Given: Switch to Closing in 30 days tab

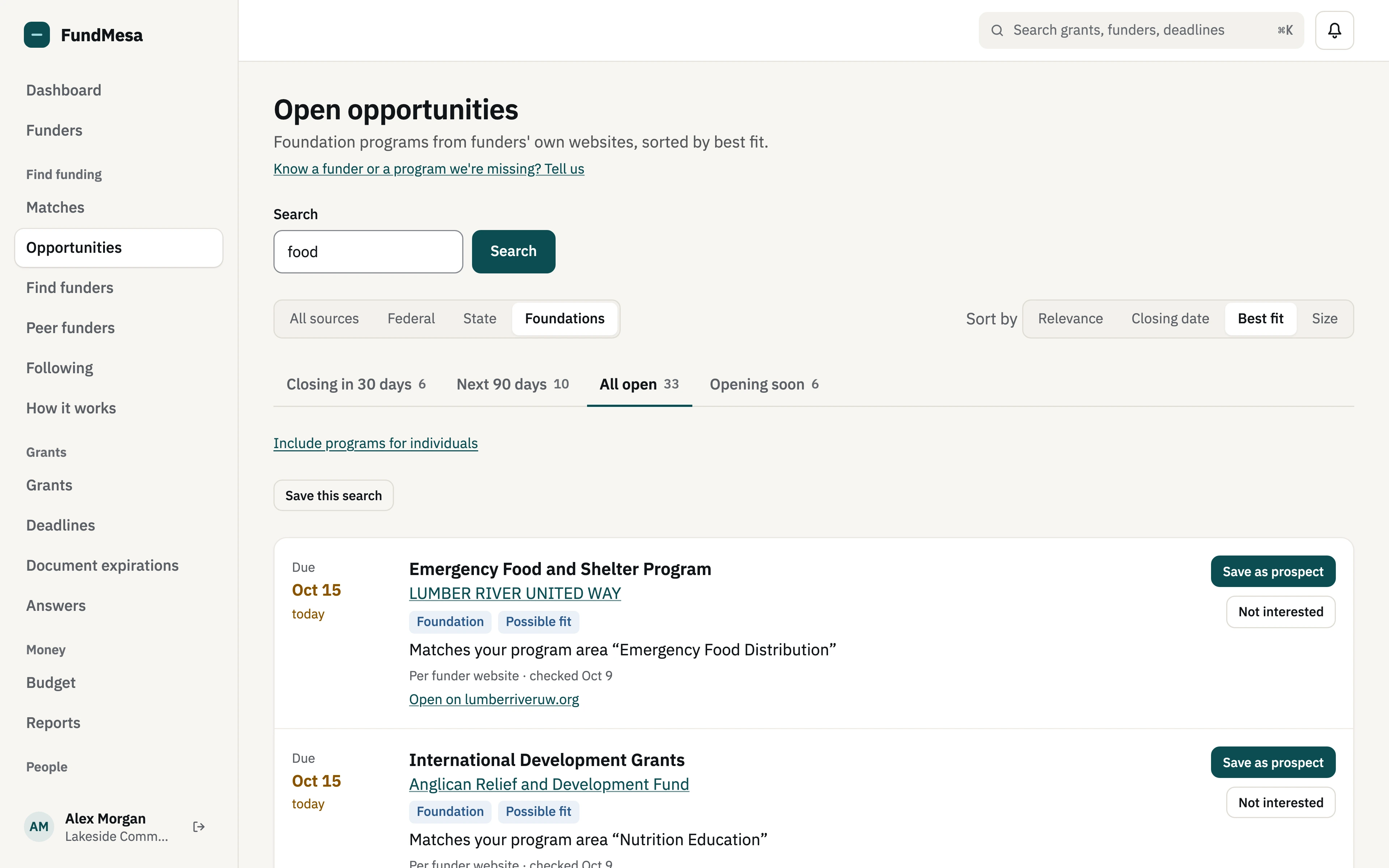Looking at the screenshot, I should pos(356,384).
